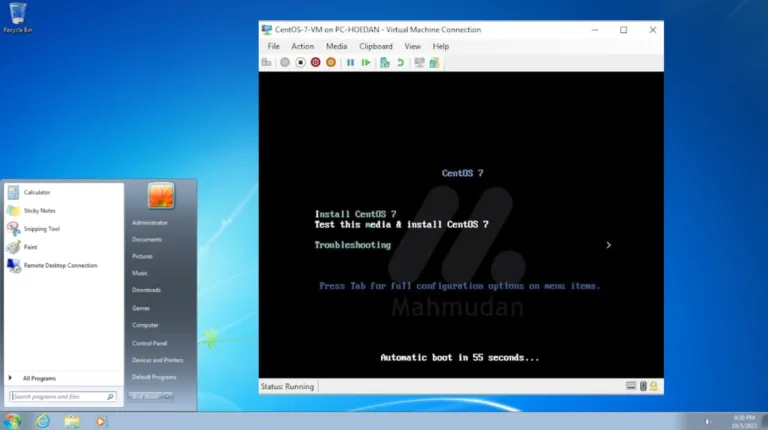The image size is (768, 430).
Task: Open Computer from Start menu
Action: tap(145, 325)
